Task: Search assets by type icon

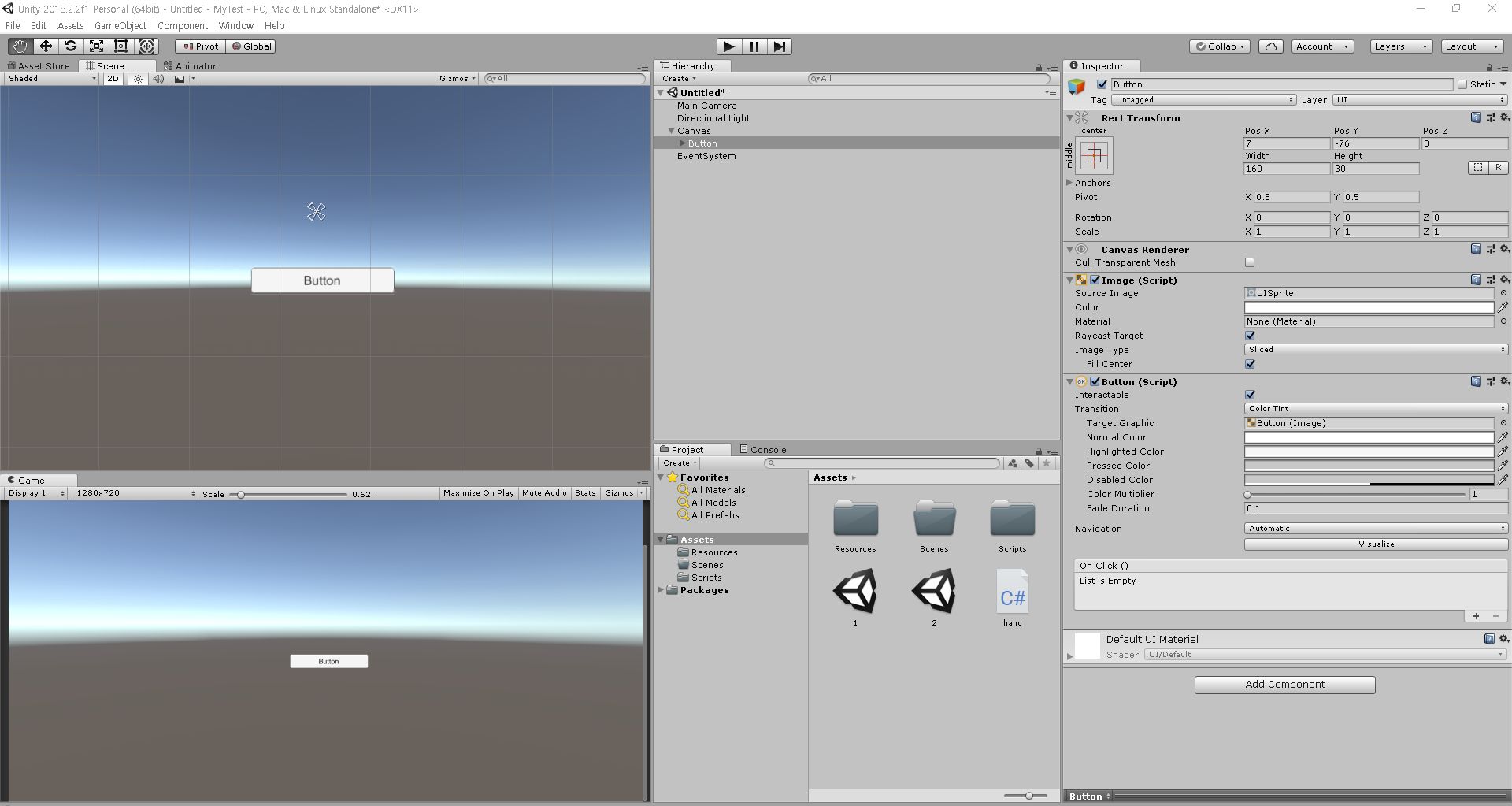Action: (x=1013, y=463)
